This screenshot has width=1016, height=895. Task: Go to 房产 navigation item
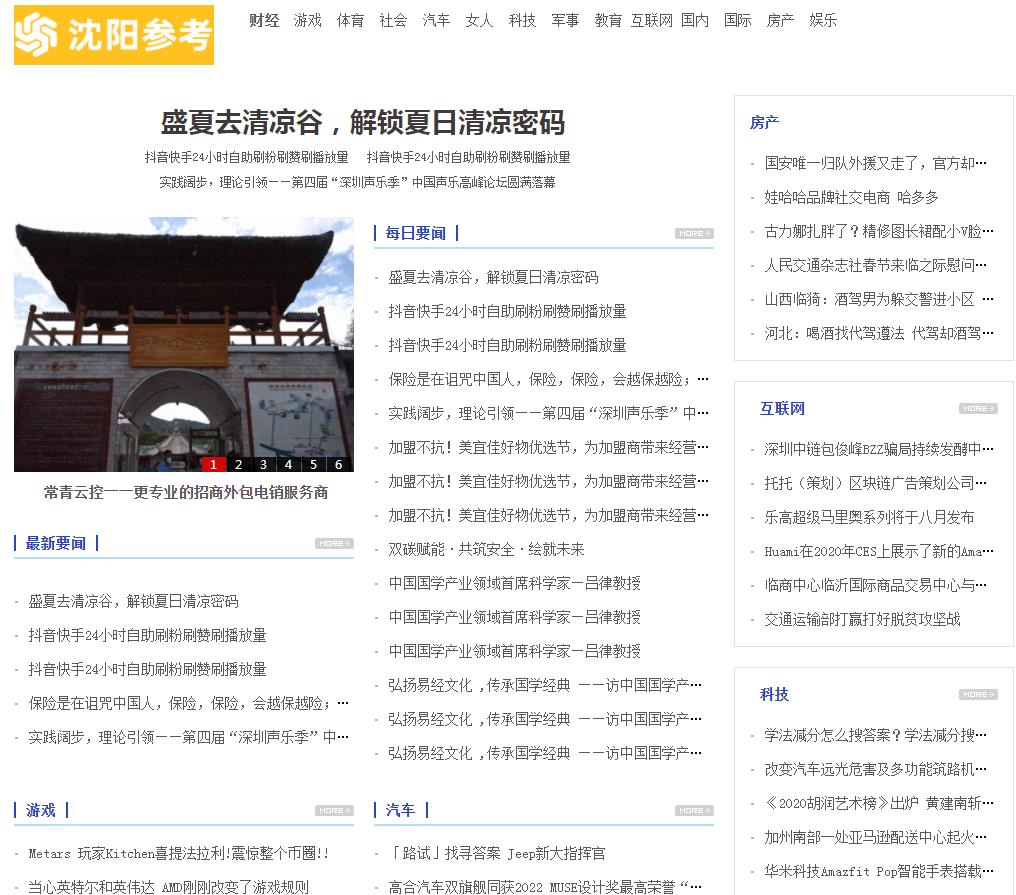(780, 20)
